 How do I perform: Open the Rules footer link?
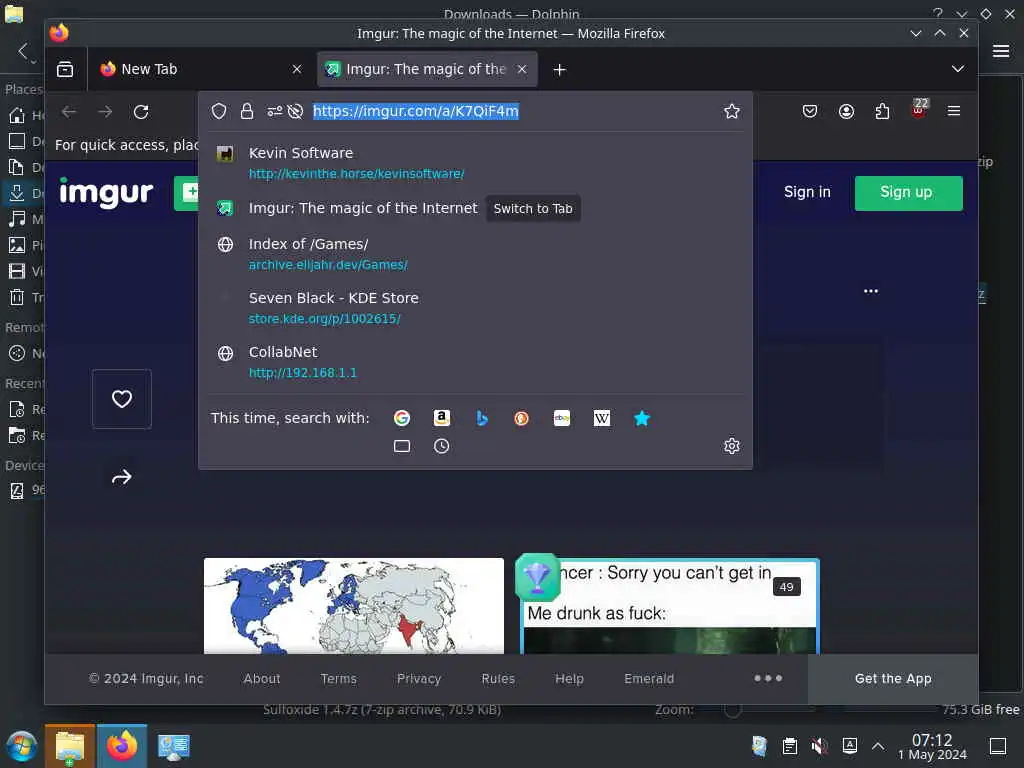tap(498, 679)
